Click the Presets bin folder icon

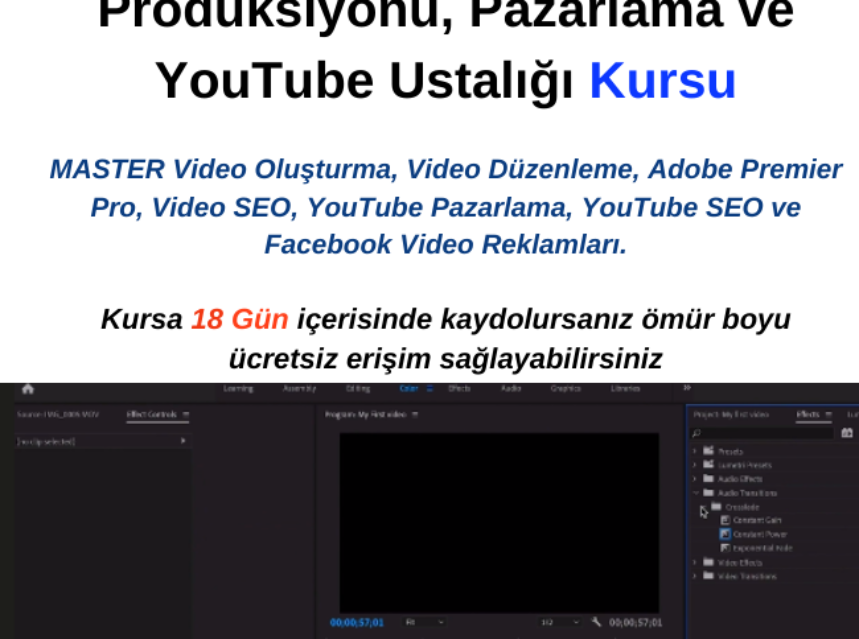[709, 450]
